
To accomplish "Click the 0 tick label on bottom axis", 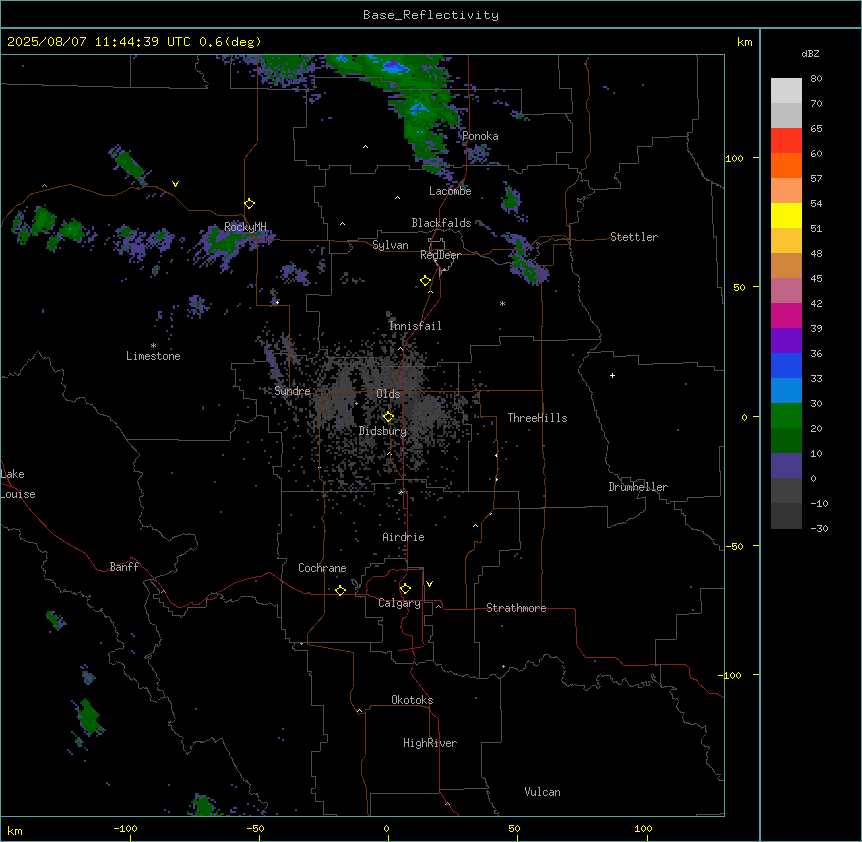I will [386, 828].
